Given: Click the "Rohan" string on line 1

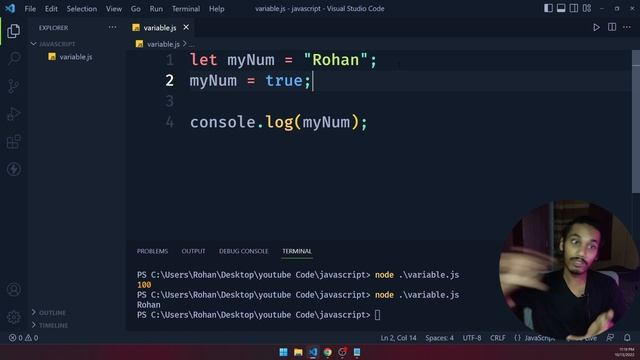Looking at the screenshot, I should pos(336,60).
